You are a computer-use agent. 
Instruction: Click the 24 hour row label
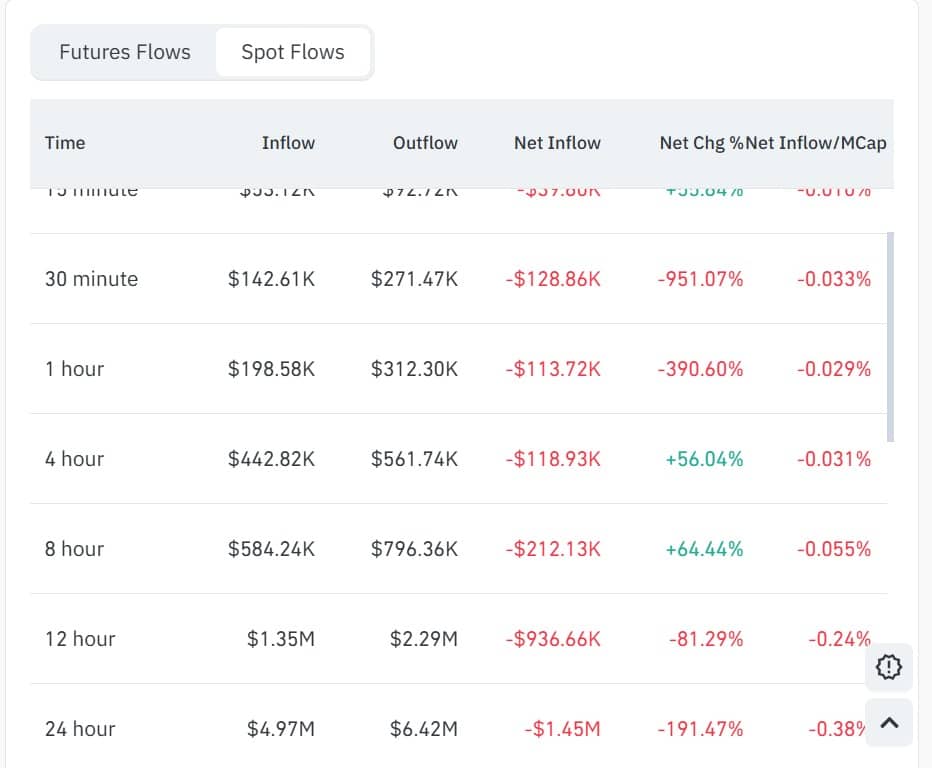[80, 729]
